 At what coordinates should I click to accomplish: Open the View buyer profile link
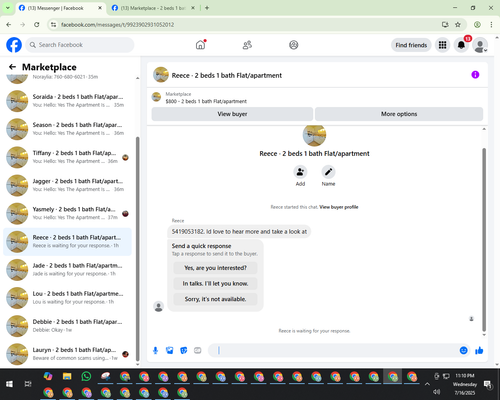pos(339,207)
